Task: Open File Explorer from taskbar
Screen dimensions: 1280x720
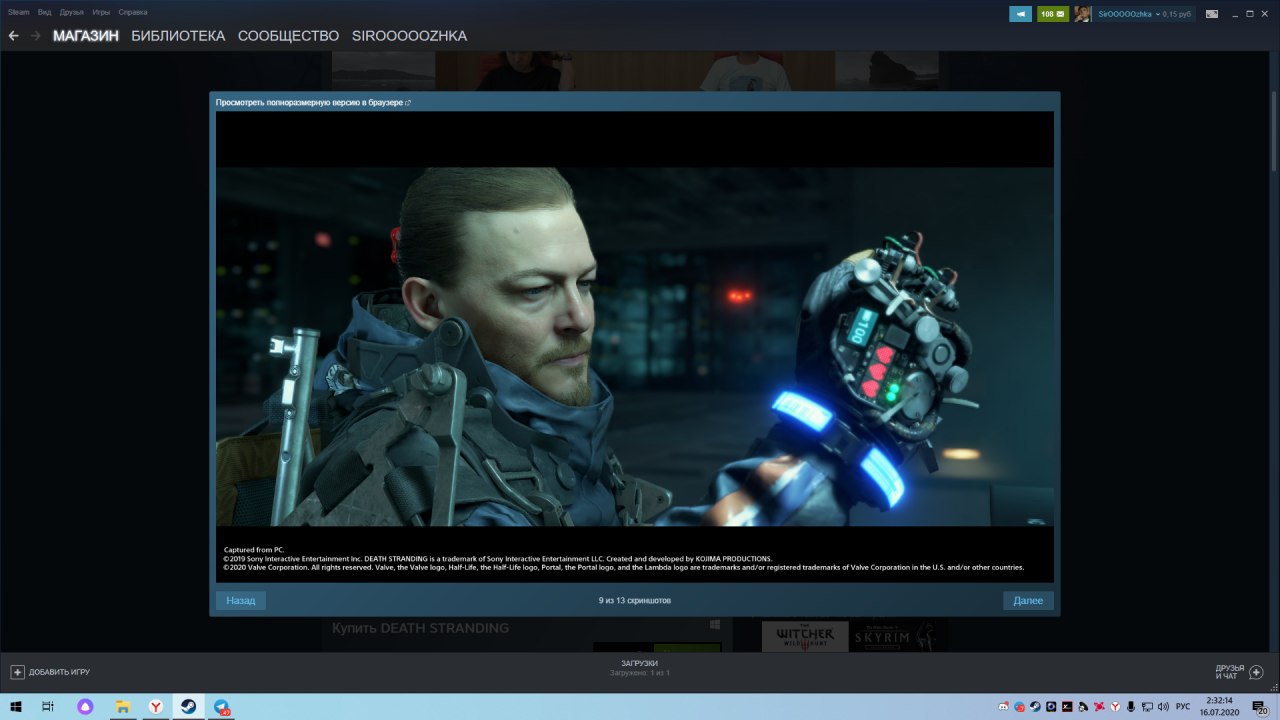Action: [122, 707]
